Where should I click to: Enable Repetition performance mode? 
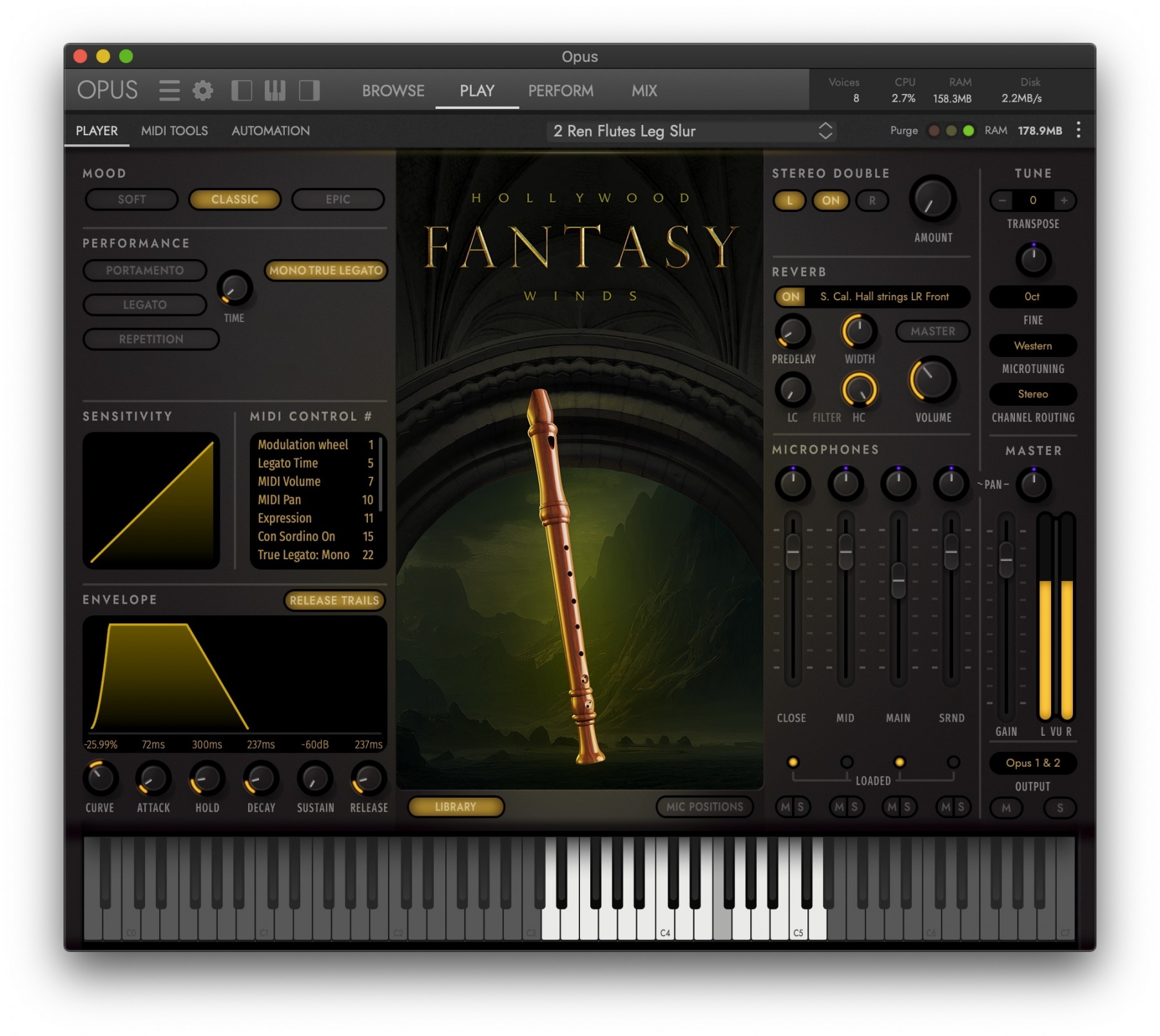(x=151, y=339)
